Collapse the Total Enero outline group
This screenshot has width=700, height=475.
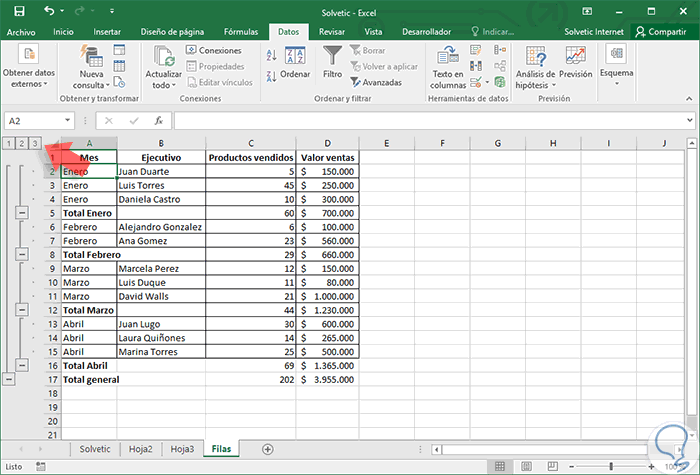coord(22,213)
